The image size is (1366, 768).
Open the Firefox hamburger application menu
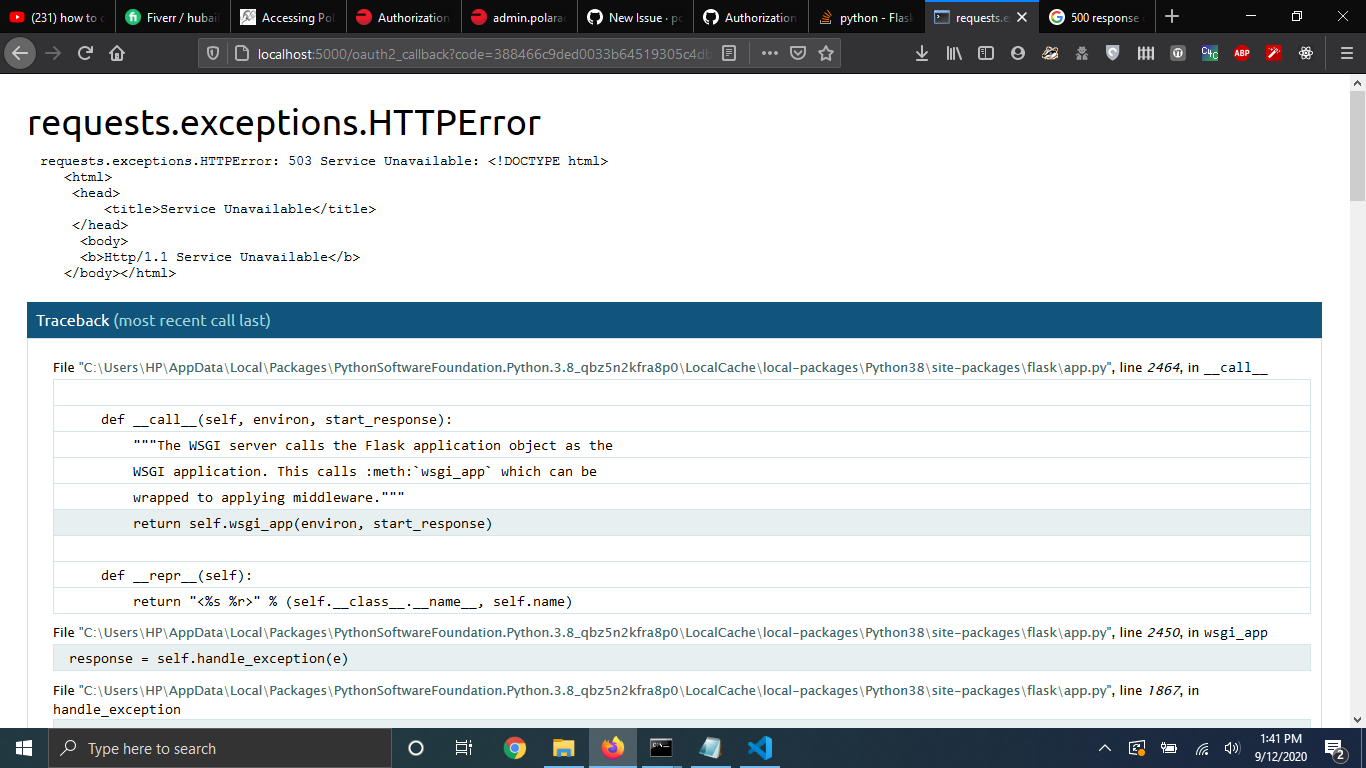pos(1346,54)
